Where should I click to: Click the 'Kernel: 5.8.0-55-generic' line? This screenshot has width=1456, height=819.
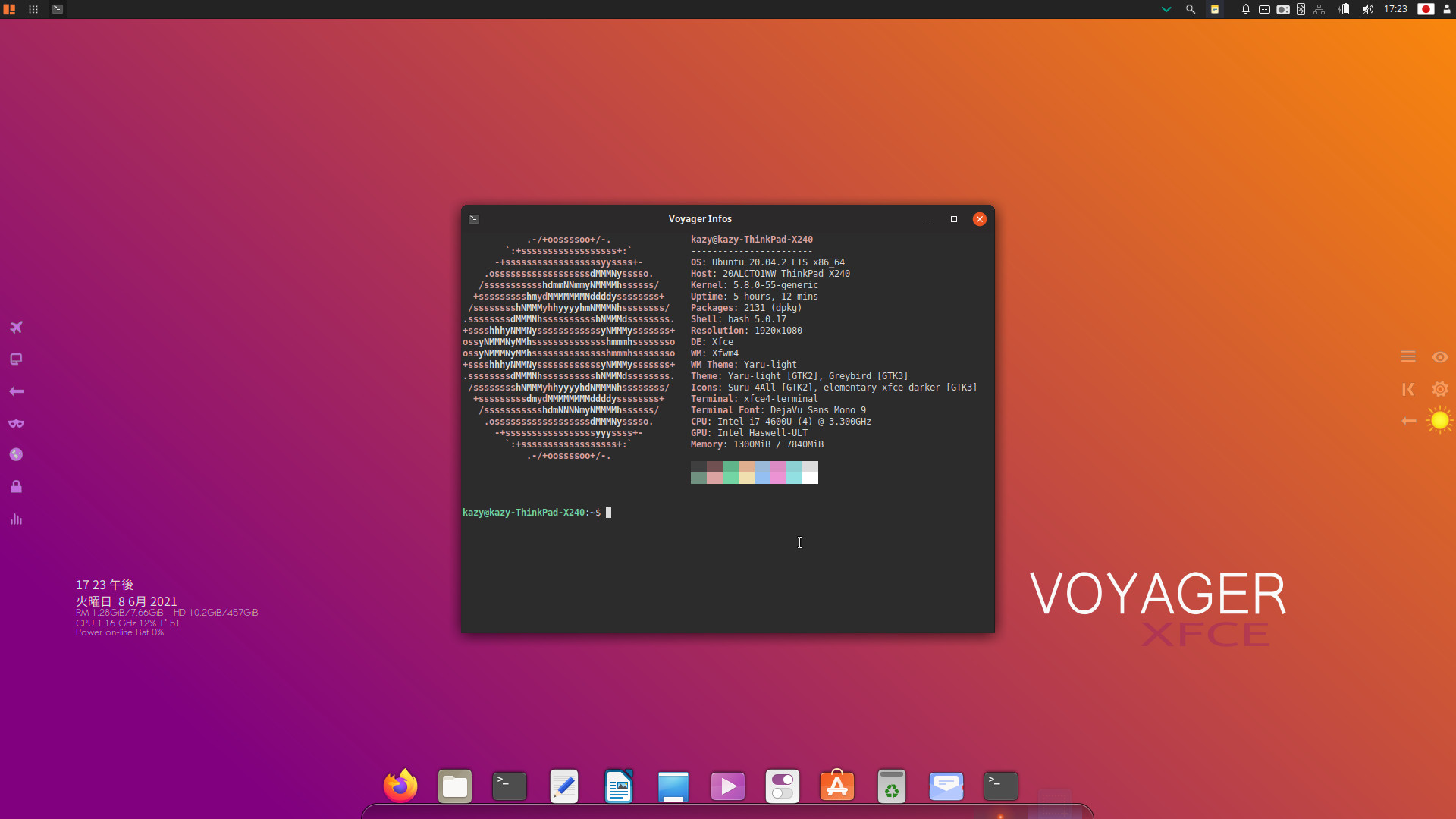point(755,285)
